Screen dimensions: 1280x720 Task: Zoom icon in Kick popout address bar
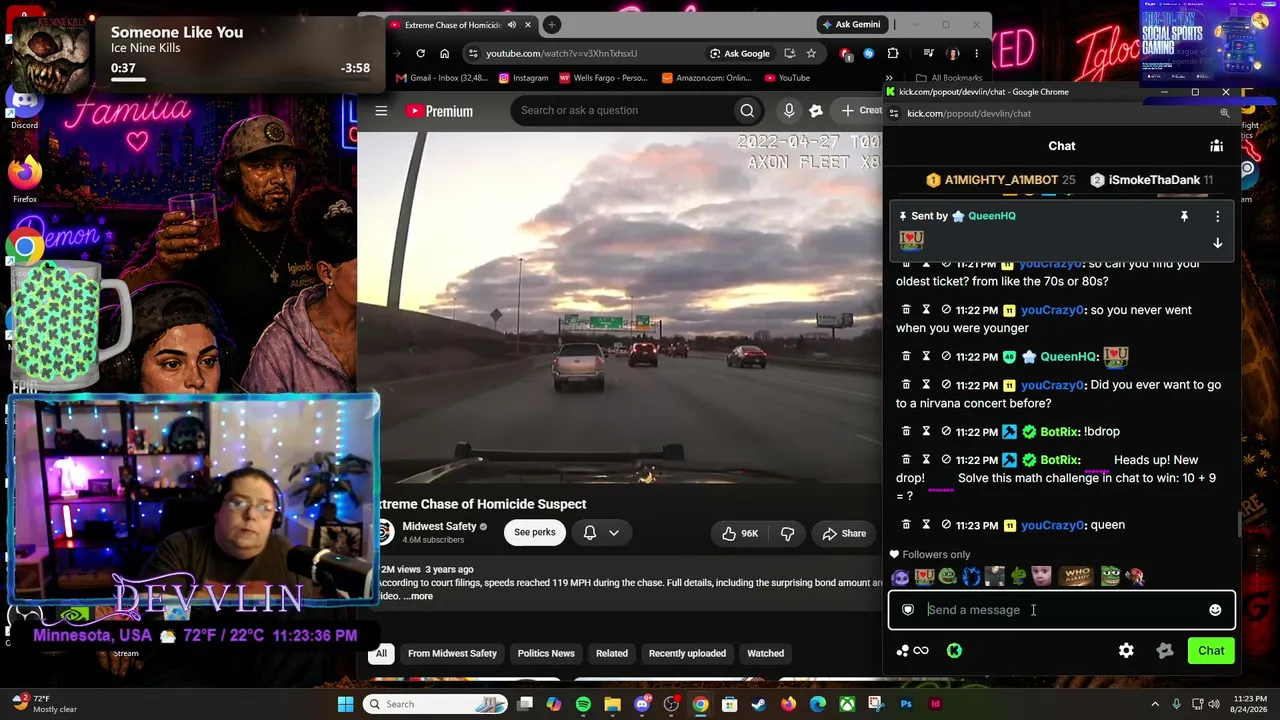(x=1224, y=113)
